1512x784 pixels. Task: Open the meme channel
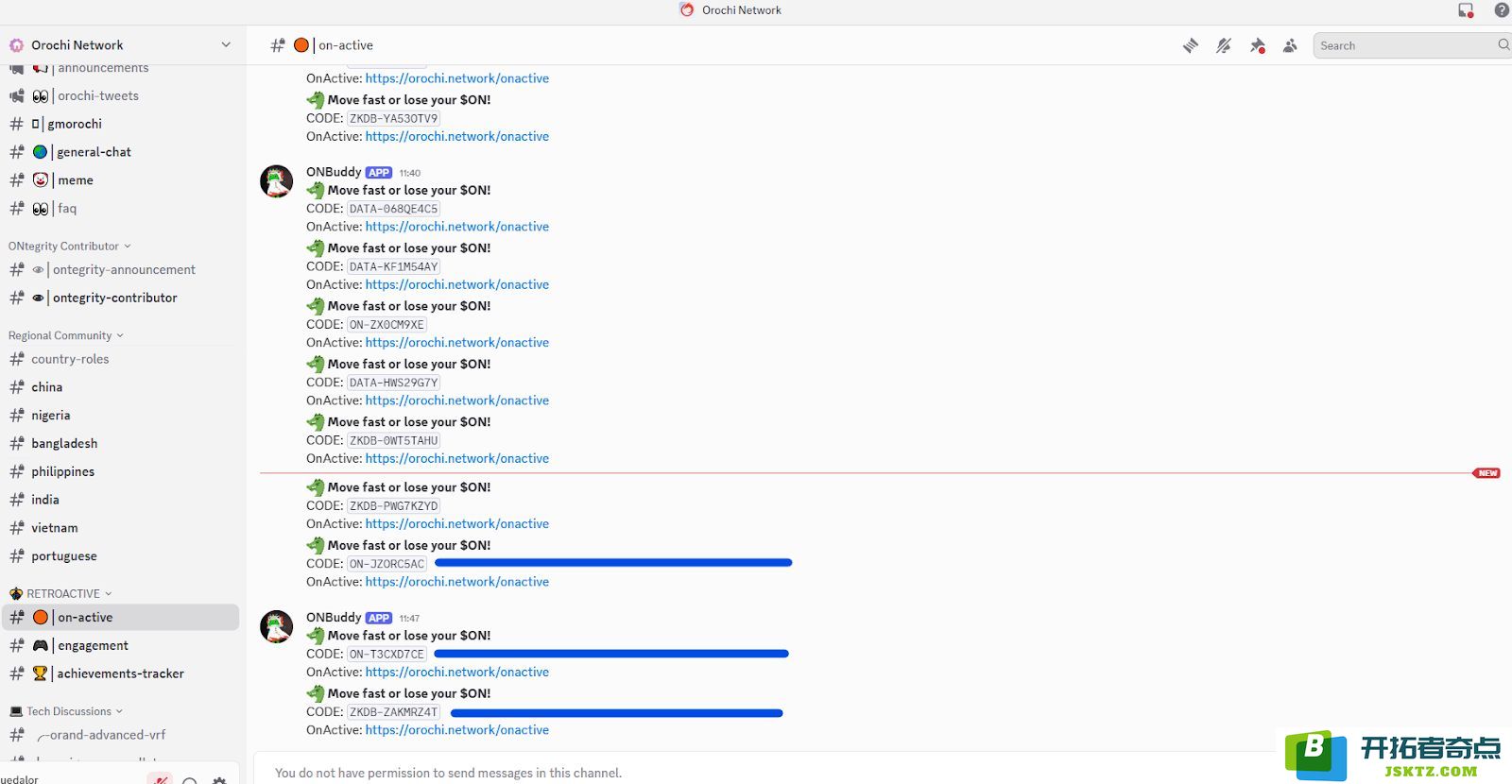point(120,180)
